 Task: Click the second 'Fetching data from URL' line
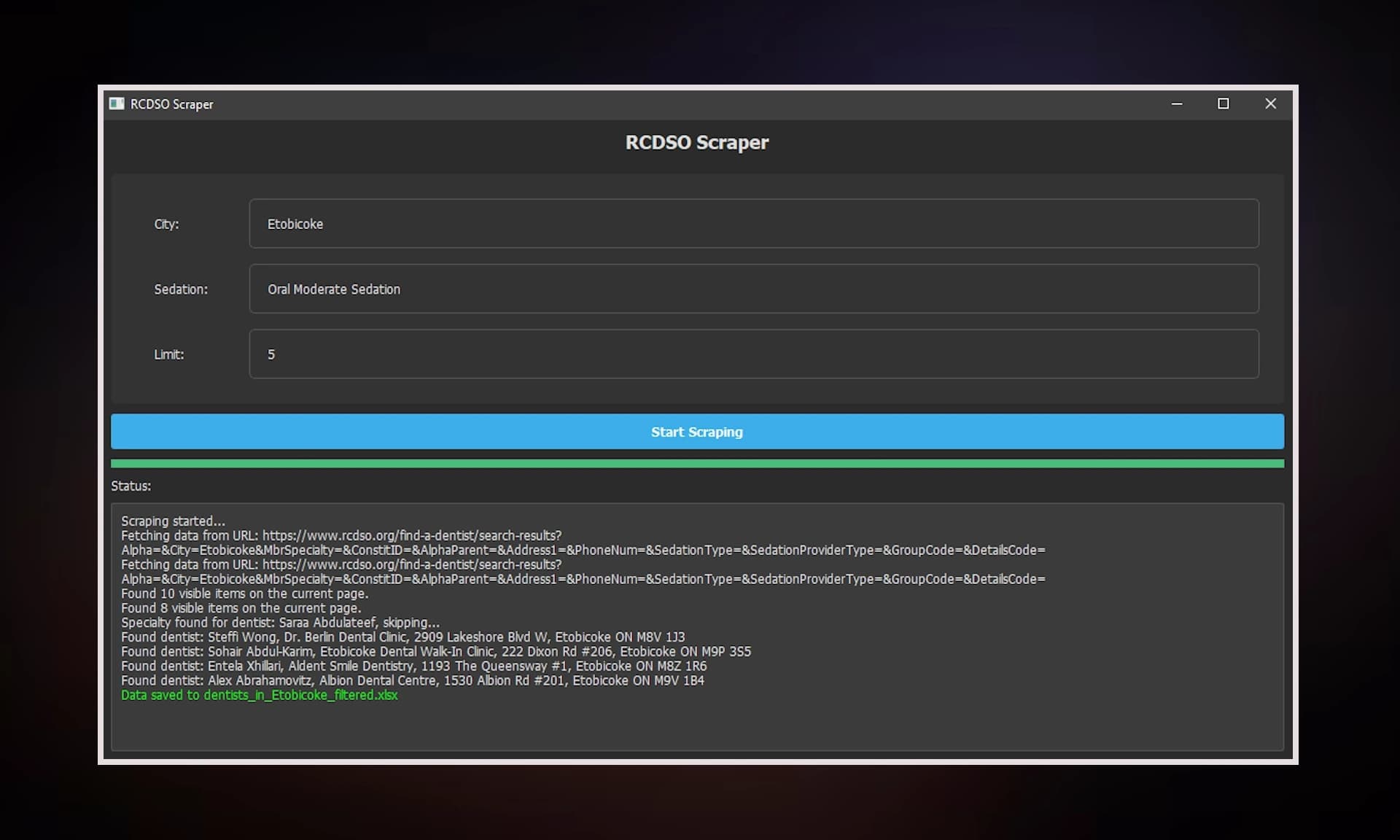pyautogui.click(x=341, y=564)
